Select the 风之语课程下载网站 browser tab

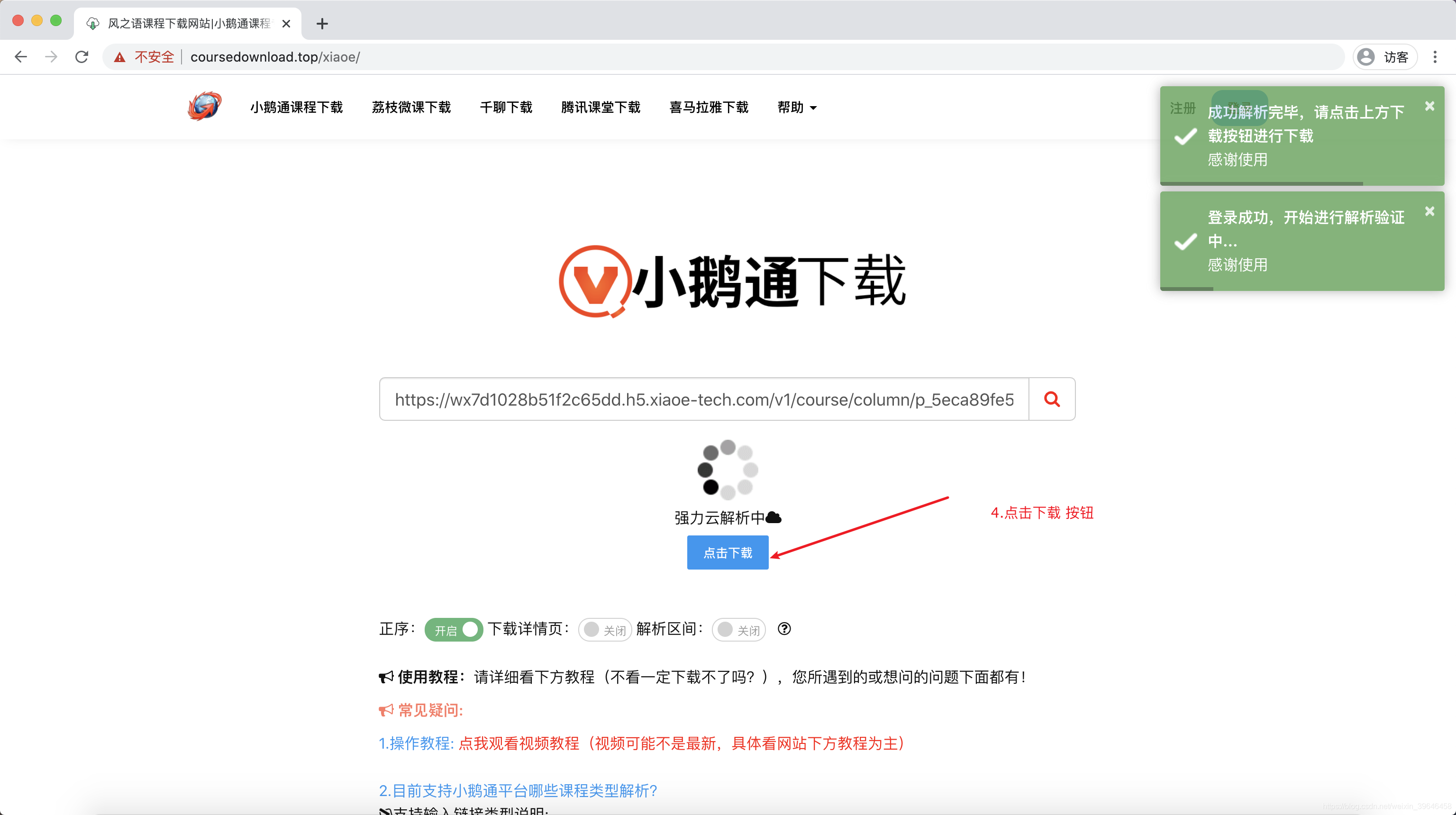(188, 24)
